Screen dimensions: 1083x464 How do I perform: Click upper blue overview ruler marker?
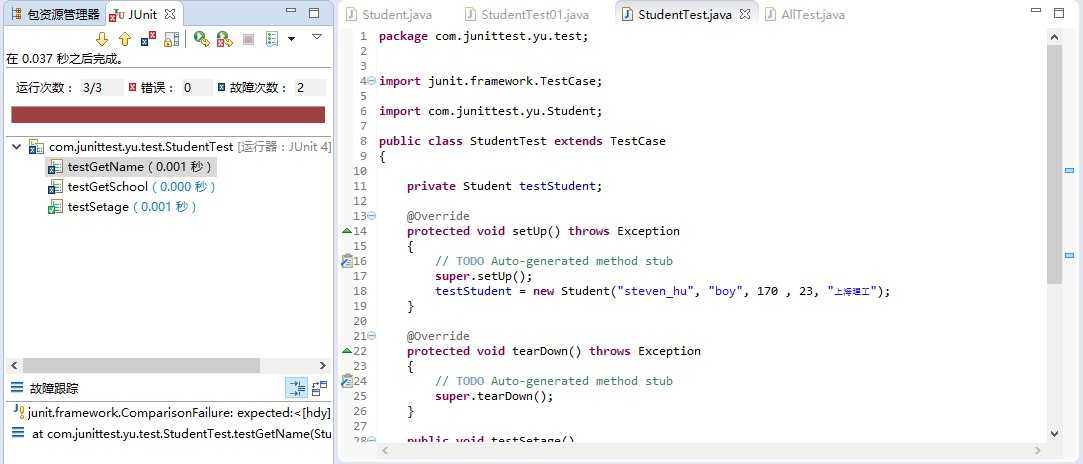click(x=1070, y=170)
